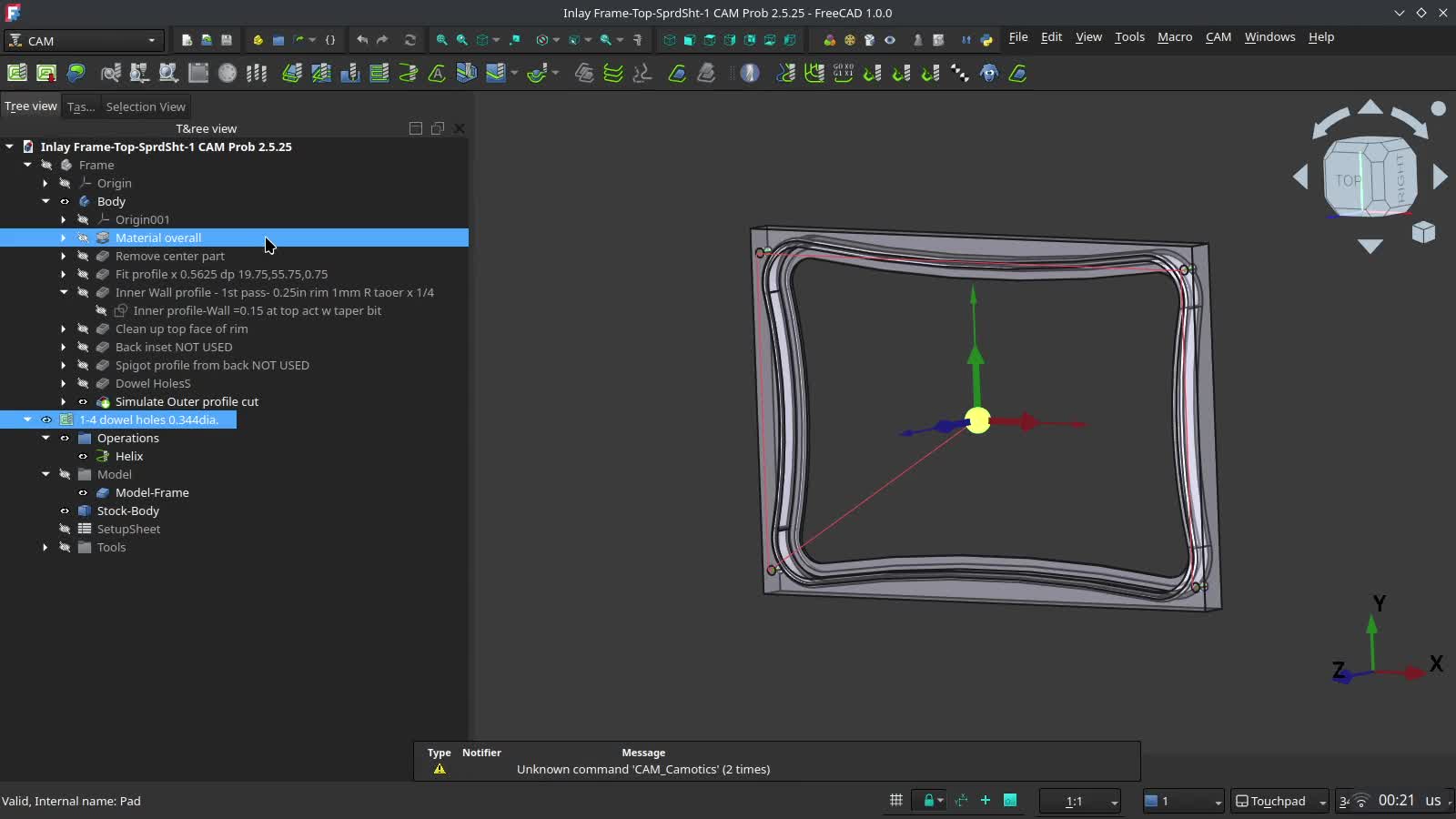Select the Stock-Body tree item

(x=128, y=511)
